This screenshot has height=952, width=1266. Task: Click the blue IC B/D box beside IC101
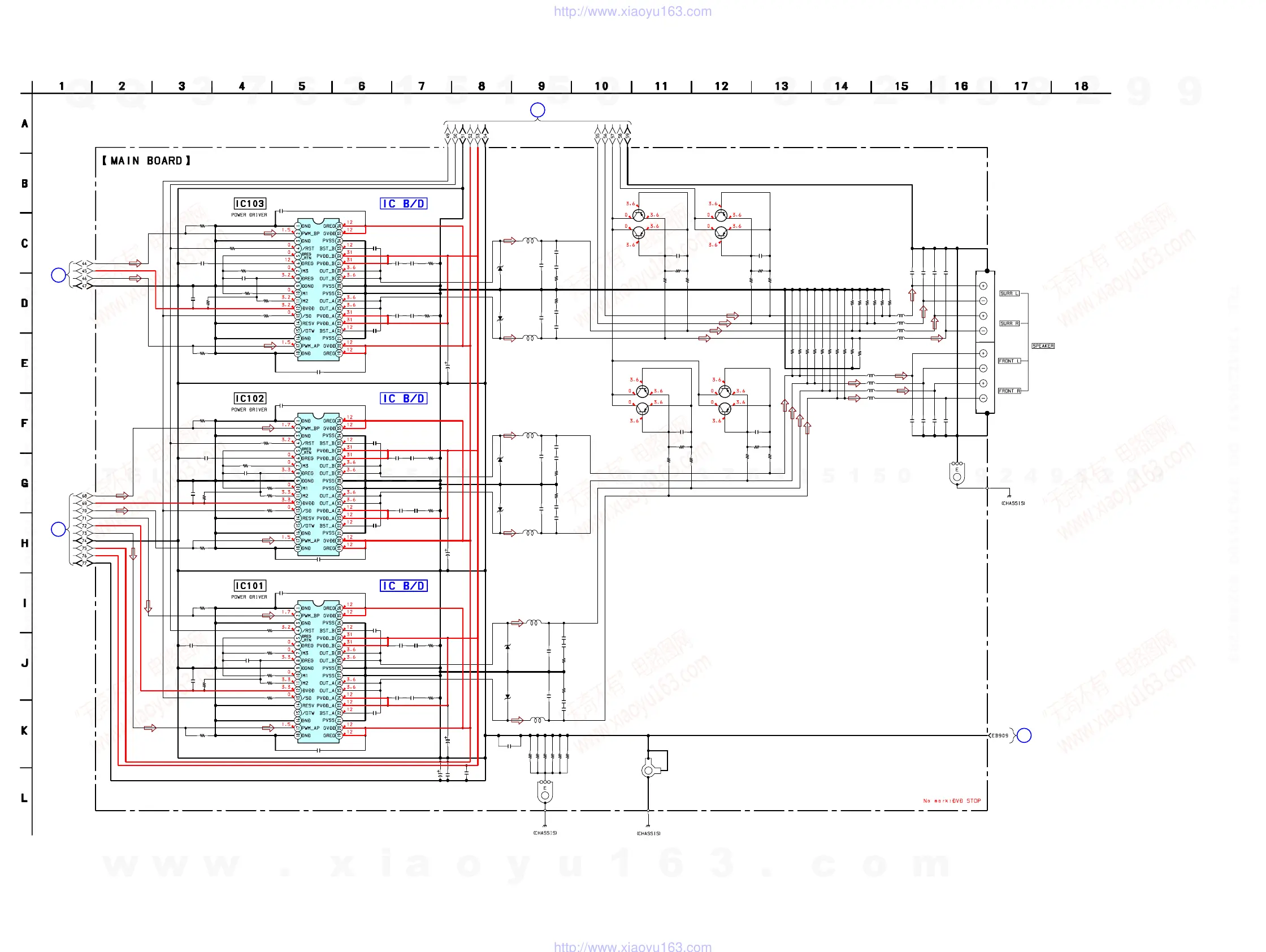pyautogui.click(x=404, y=586)
